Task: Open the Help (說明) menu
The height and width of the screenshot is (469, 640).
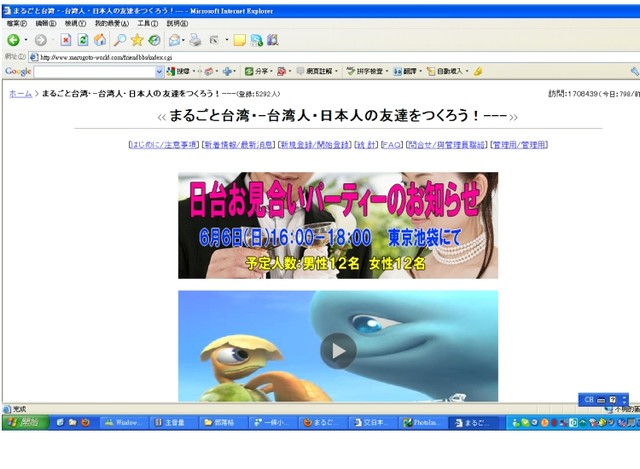Action: pos(177,24)
